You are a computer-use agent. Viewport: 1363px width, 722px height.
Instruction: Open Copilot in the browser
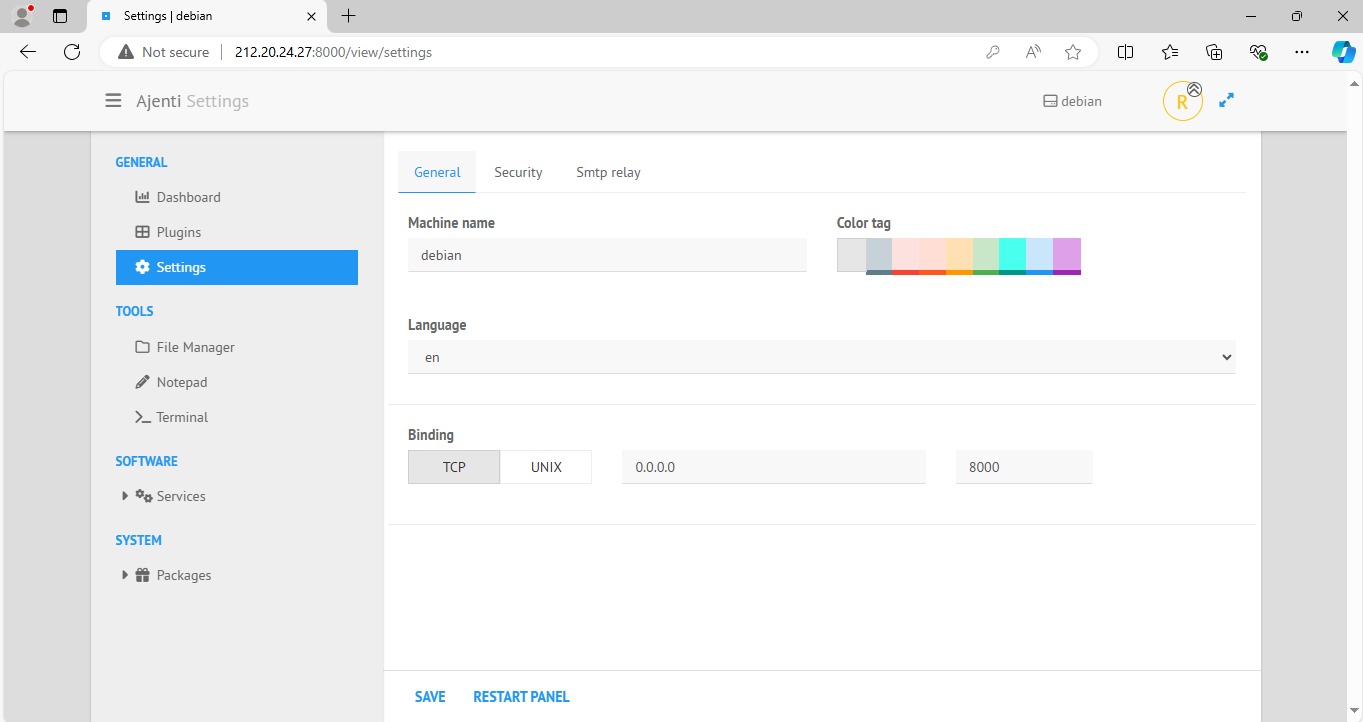[1343, 52]
